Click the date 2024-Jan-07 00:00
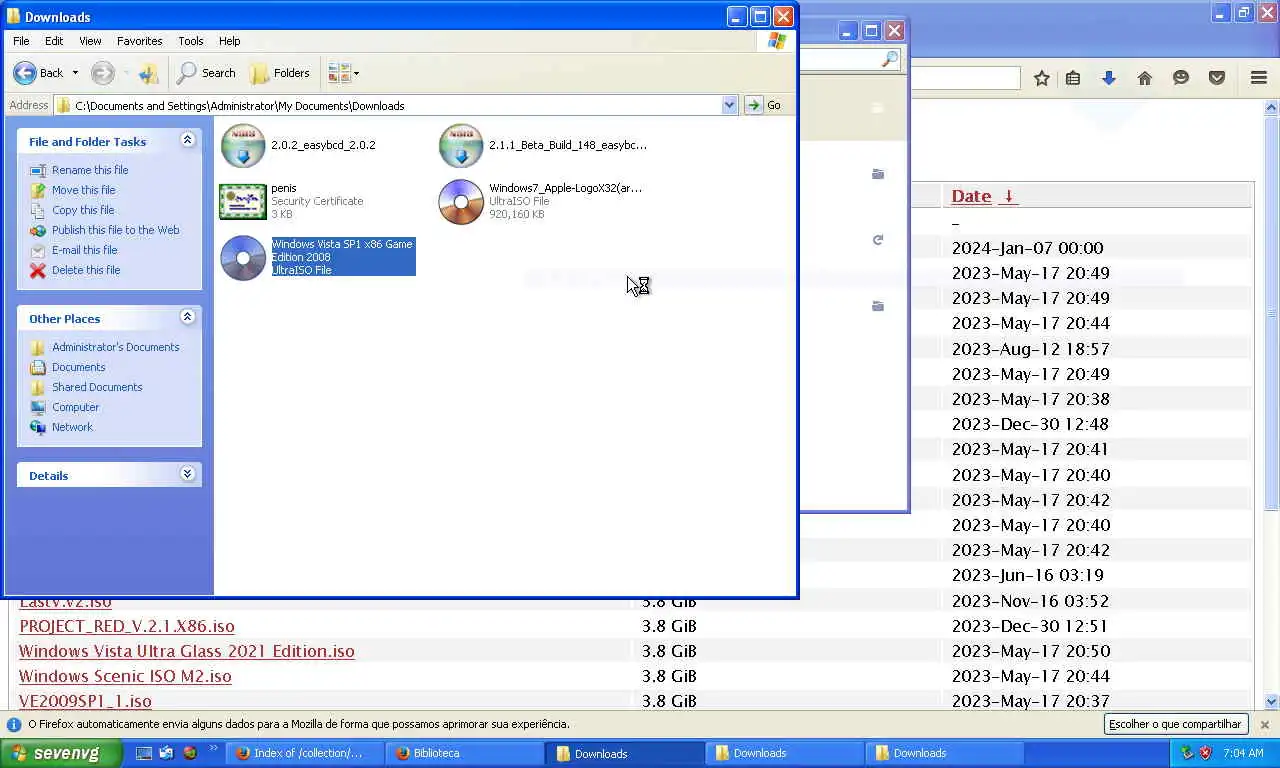Image resolution: width=1280 pixels, height=768 pixels. click(x=1027, y=248)
